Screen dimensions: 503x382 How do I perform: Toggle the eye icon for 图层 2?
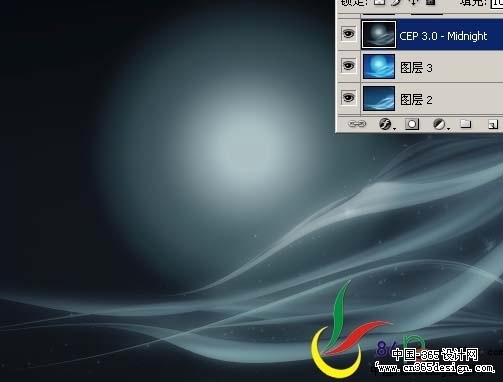(x=348, y=98)
